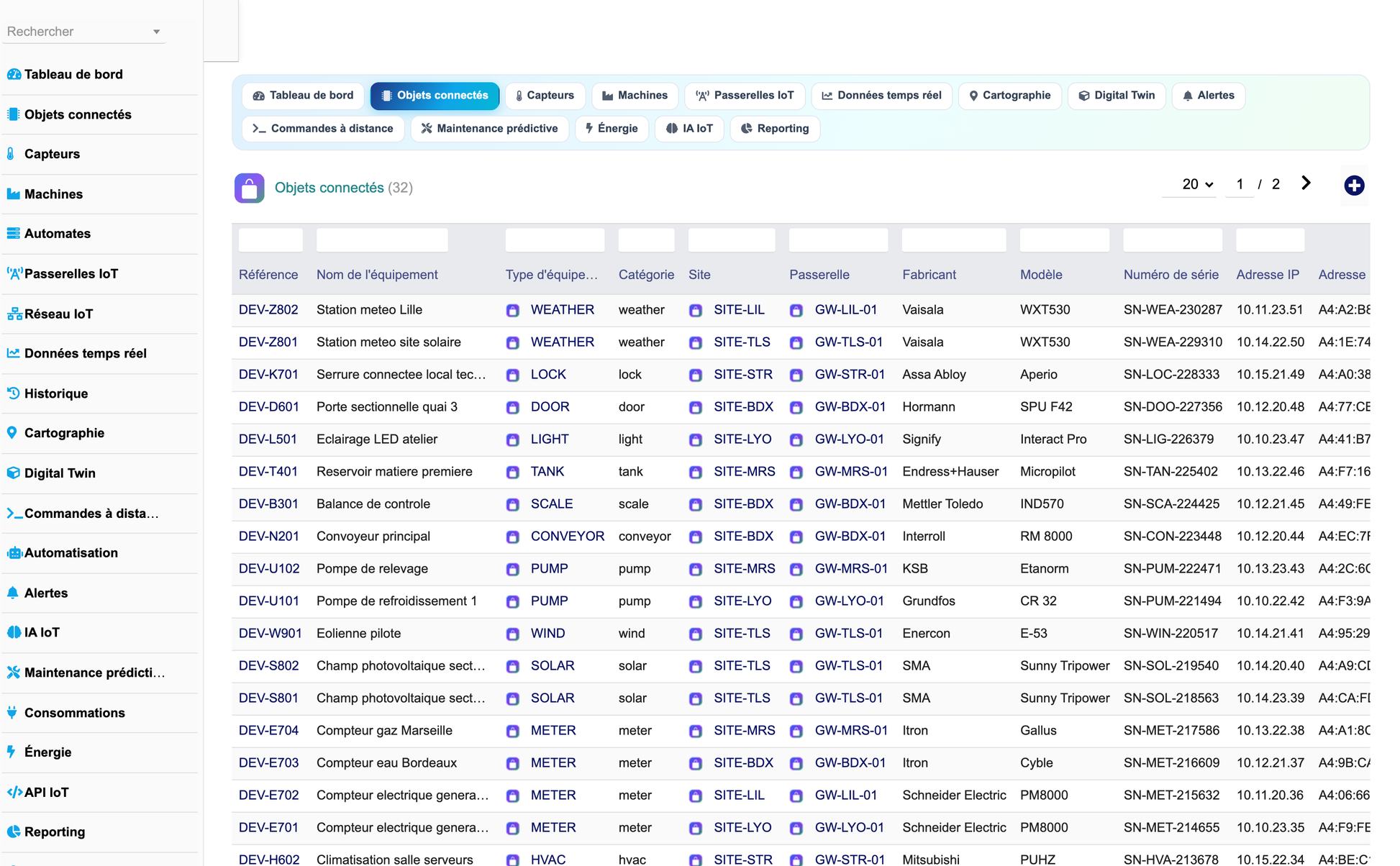Sort by the Catégorie column header
Image resolution: width=1400 pixels, height=866 pixels.
[646, 275]
